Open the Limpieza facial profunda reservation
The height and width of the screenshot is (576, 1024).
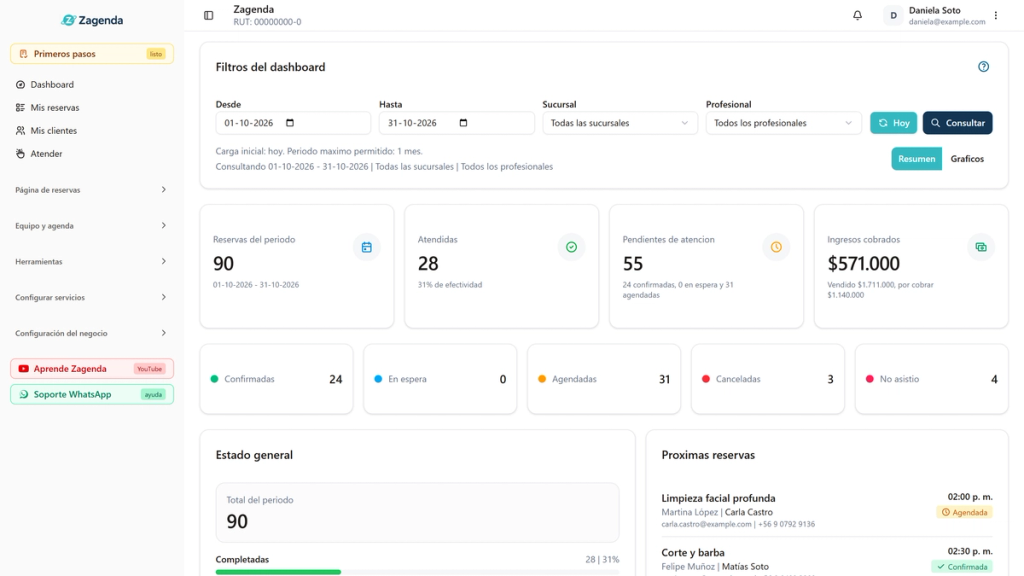point(827,512)
